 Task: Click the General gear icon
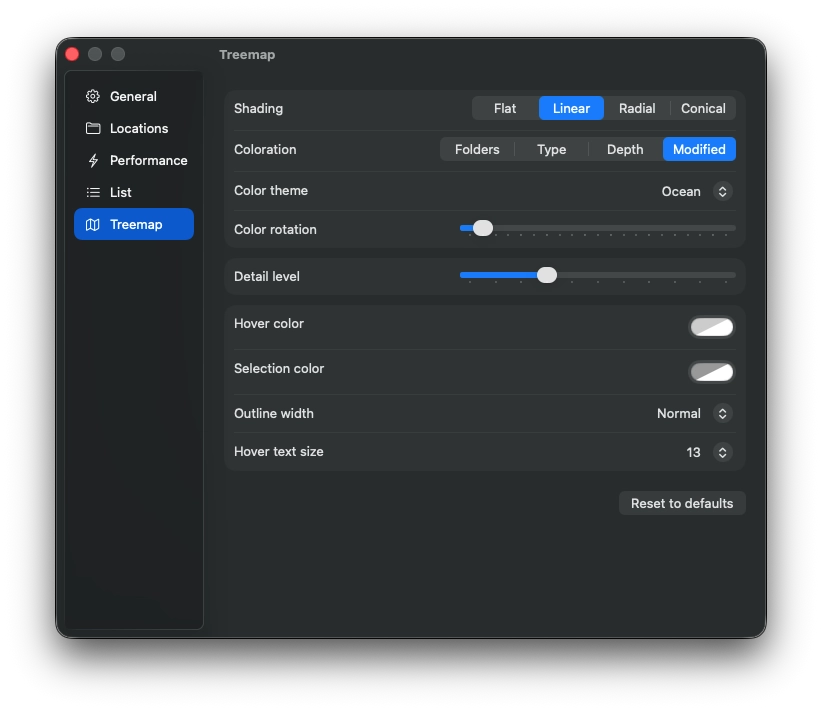tap(93, 96)
